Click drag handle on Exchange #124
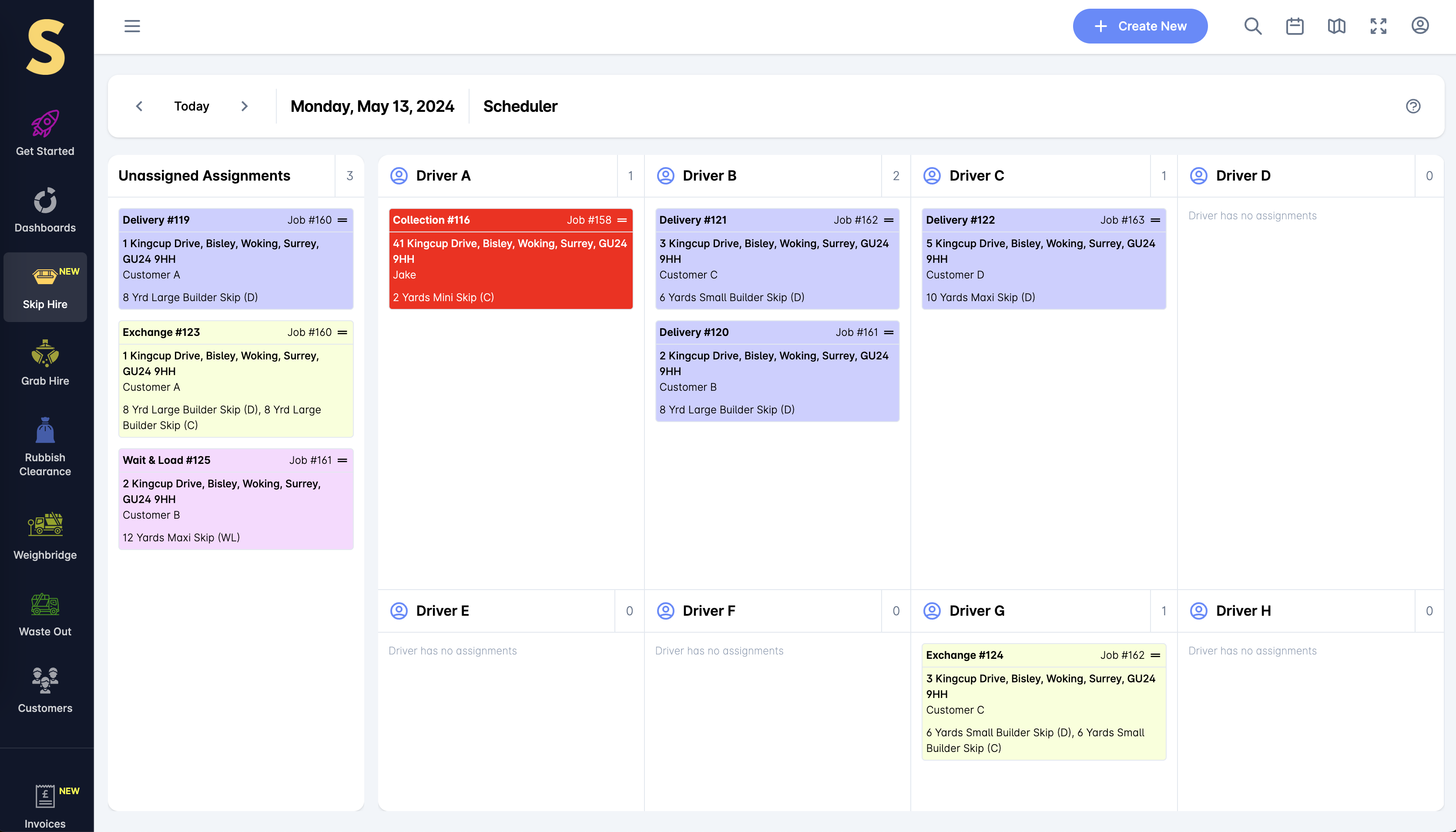The image size is (1456, 832). pos(1155,655)
